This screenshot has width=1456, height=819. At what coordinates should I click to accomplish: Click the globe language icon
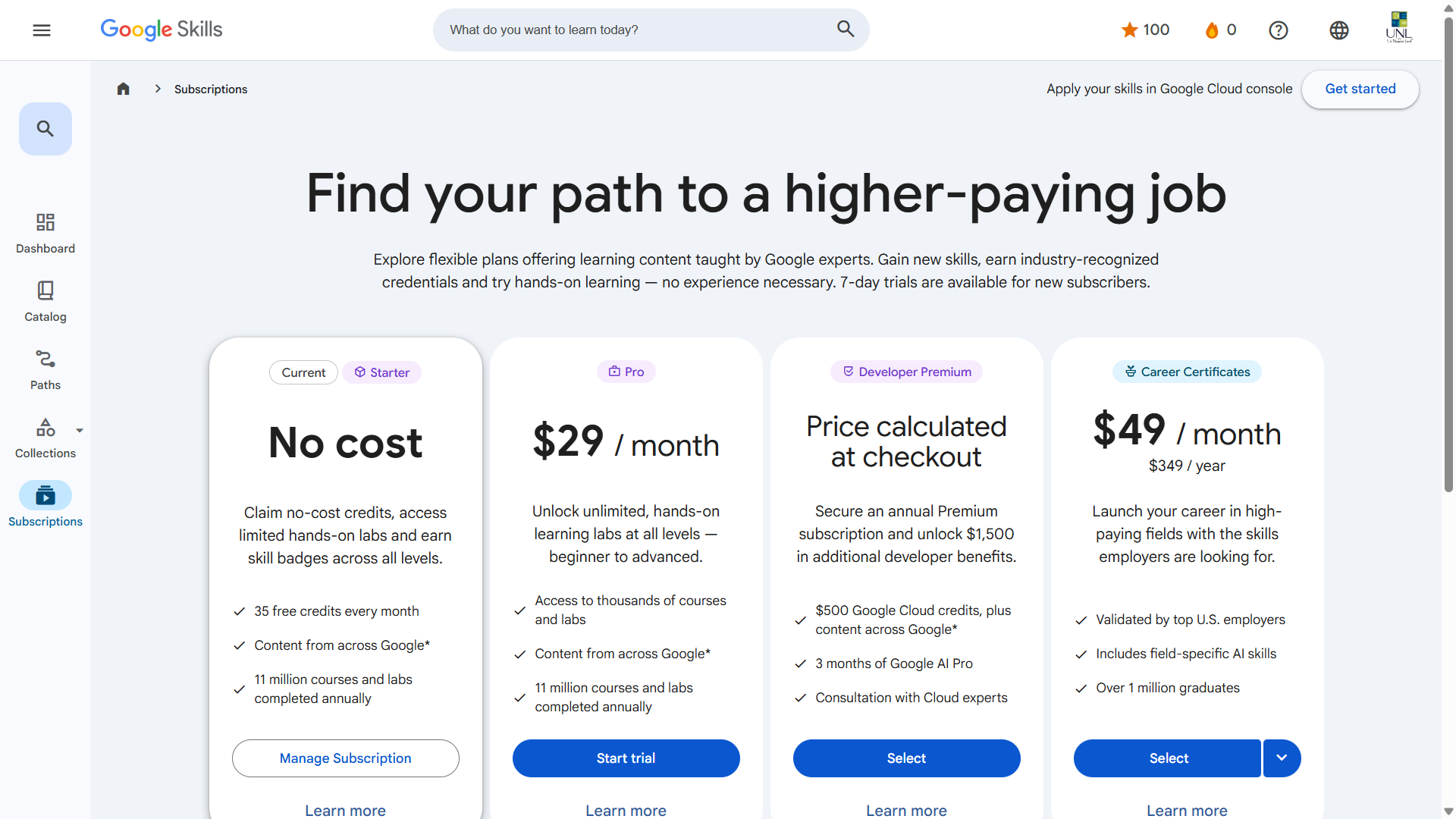tap(1339, 30)
